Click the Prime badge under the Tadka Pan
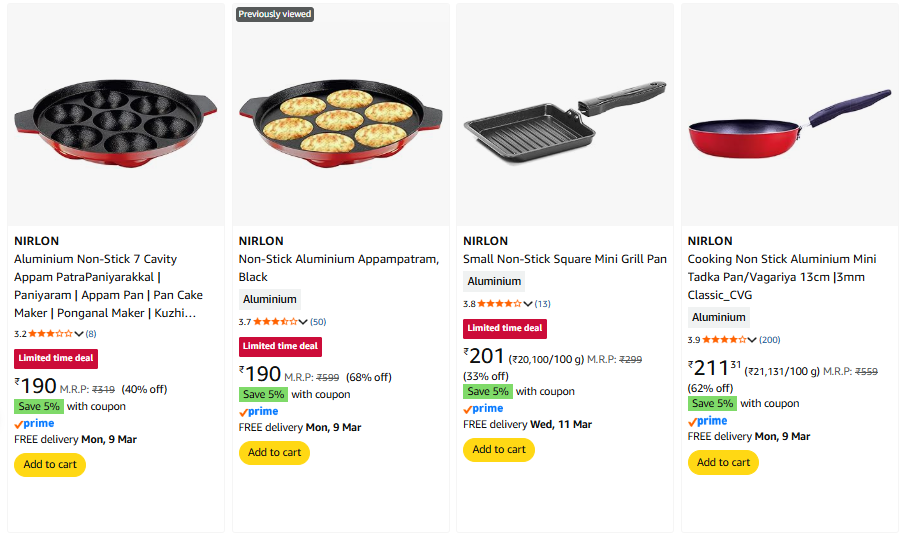The height and width of the screenshot is (539, 902). [708, 421]
